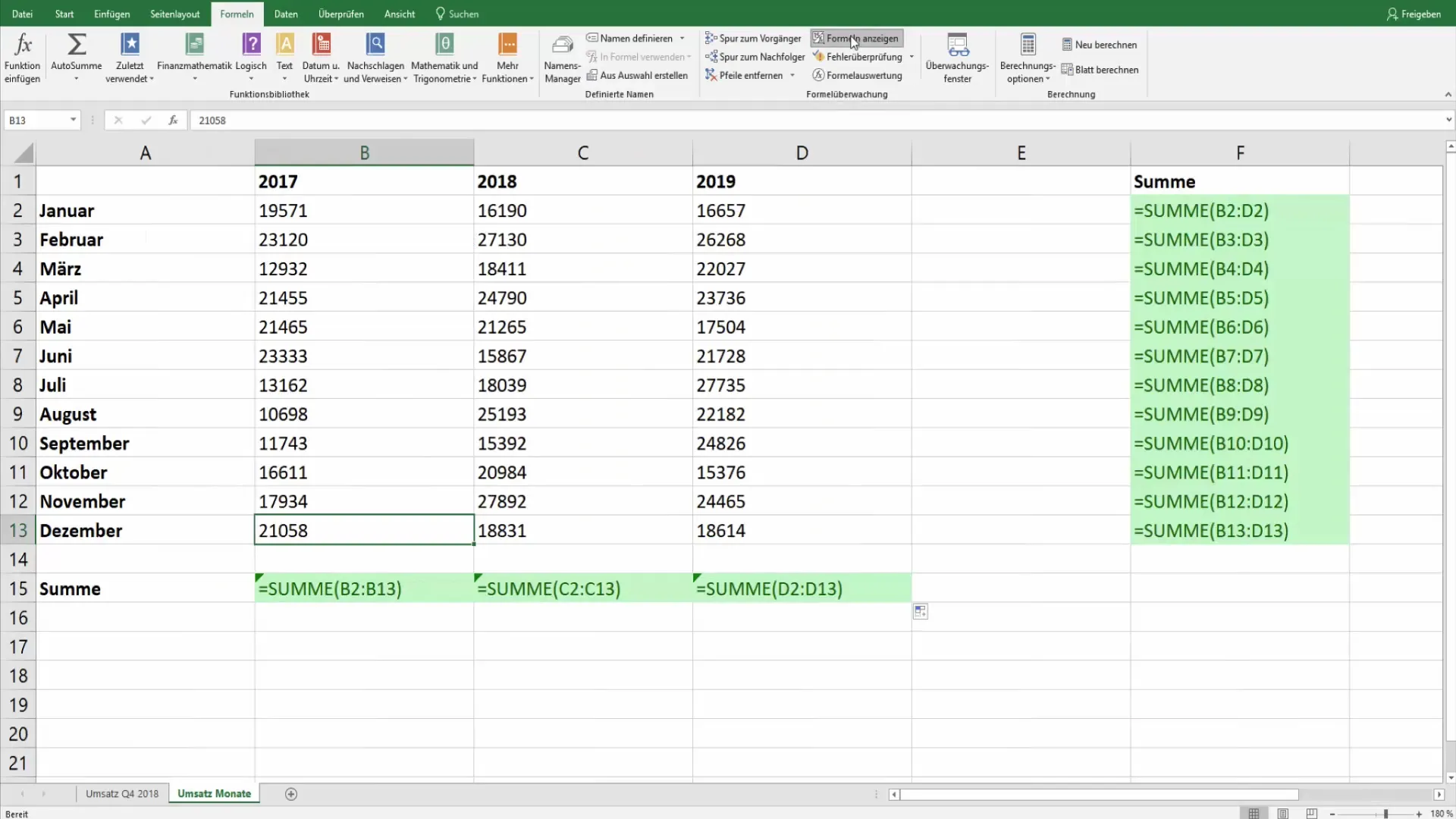The image size is (1456, 819).
Task: Toggle Formeln anzeigen
Action: [x=856, y=38]
